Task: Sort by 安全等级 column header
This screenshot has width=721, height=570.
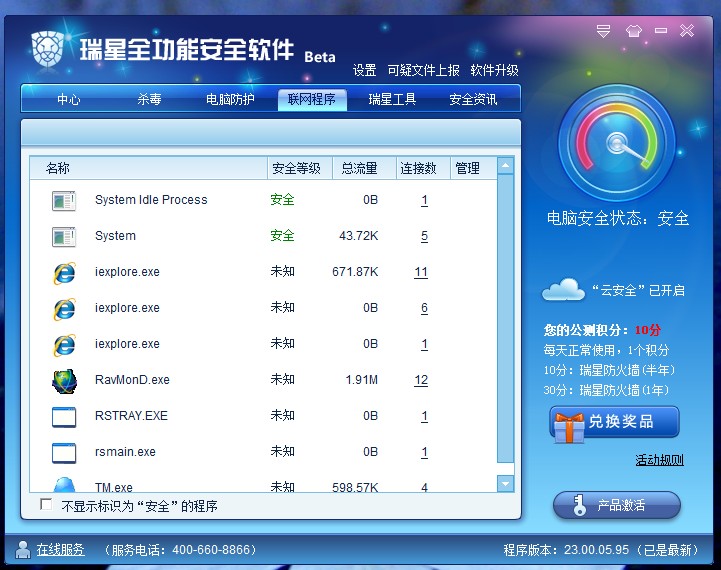Action: click(x=299, y=168)
